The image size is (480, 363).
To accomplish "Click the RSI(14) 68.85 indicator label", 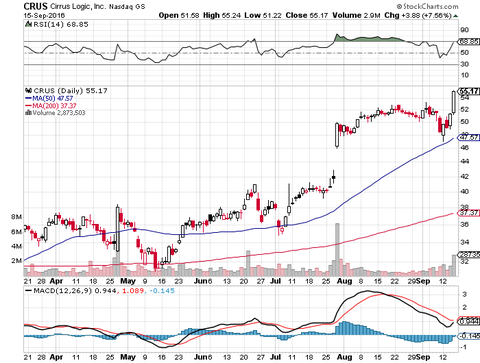I will 60,24.
